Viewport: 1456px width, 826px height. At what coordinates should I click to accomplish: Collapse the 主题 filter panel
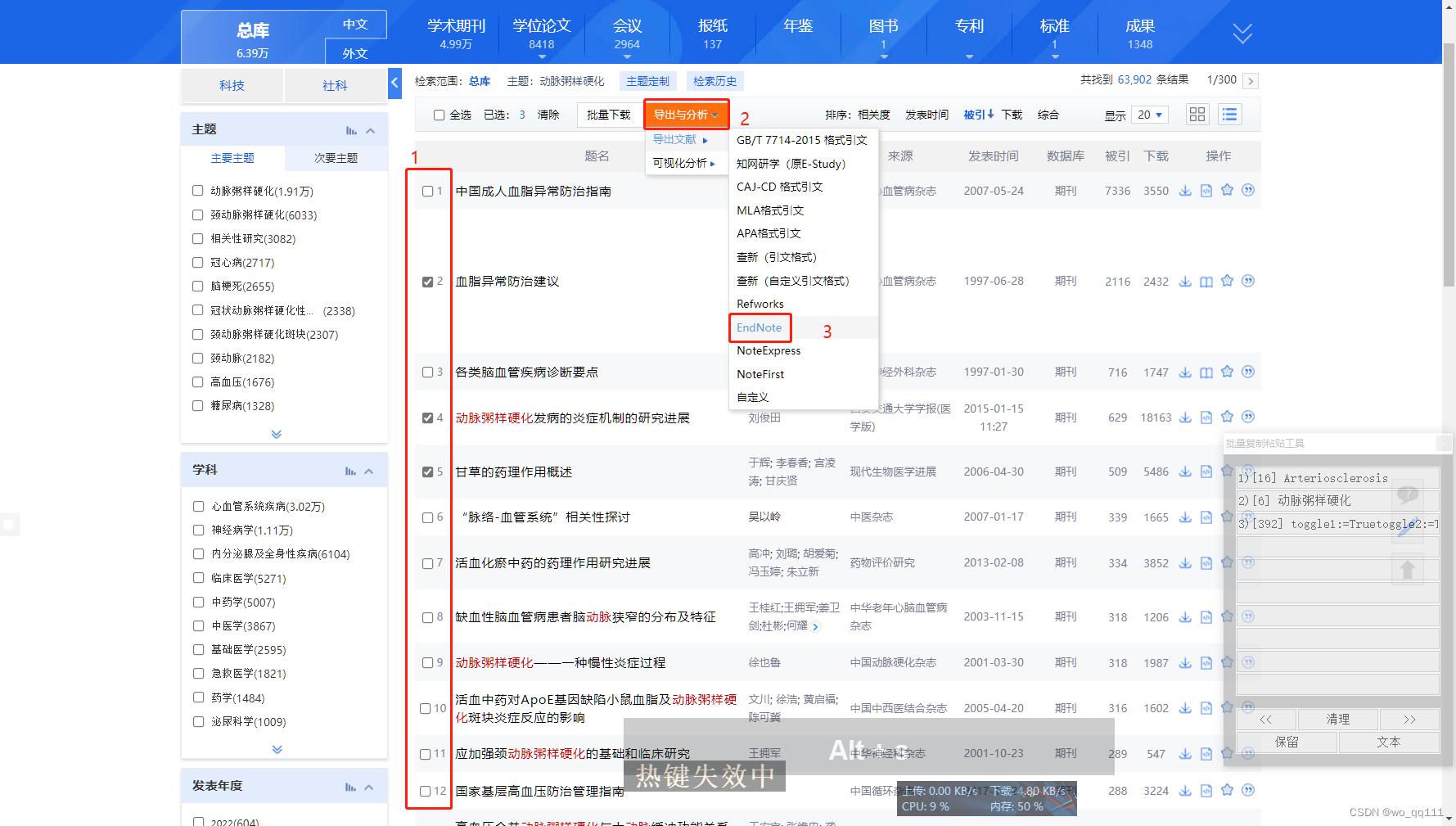tap(370, 131)
